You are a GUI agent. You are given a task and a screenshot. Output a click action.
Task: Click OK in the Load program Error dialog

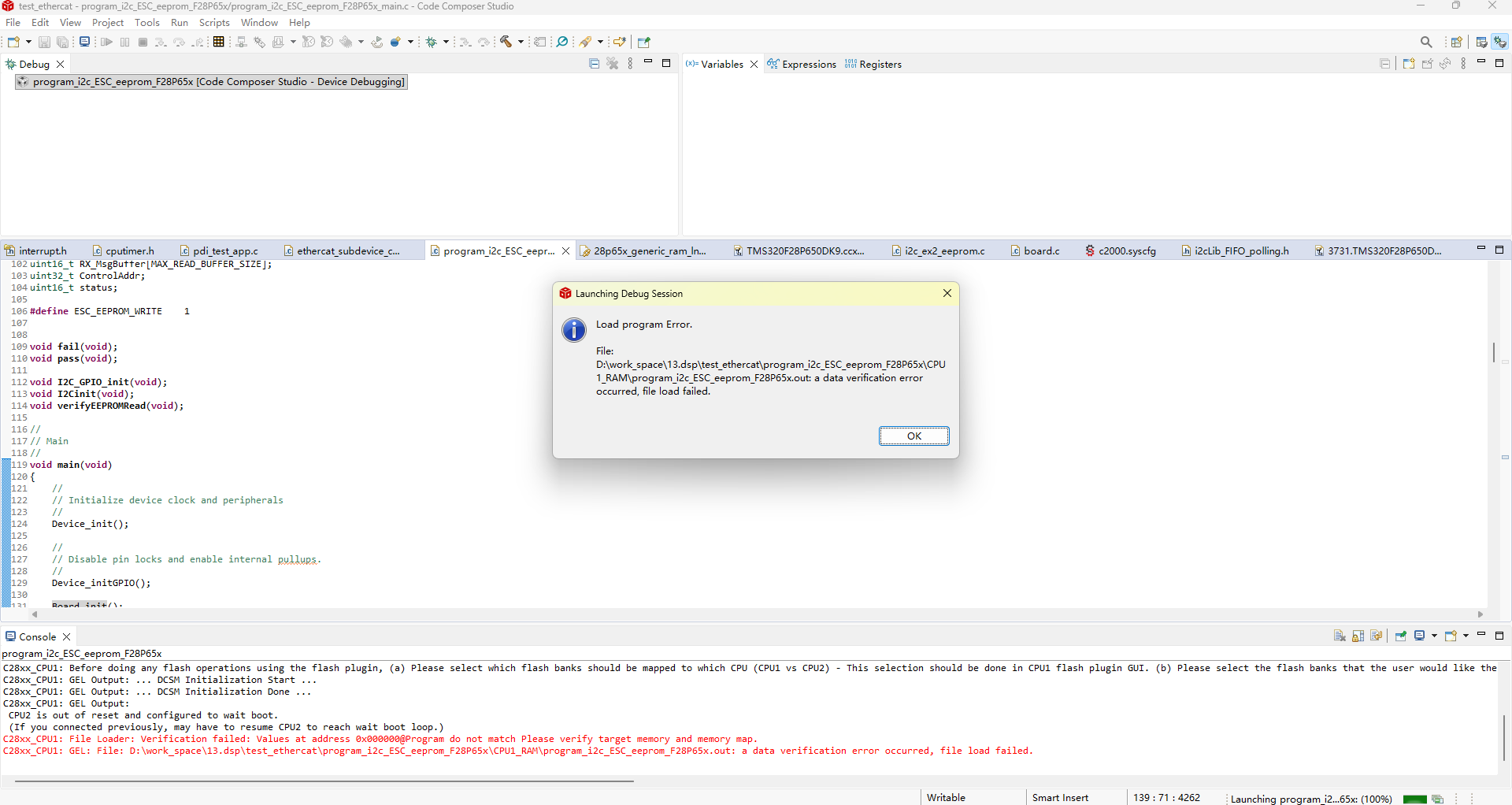coord(913,436)
